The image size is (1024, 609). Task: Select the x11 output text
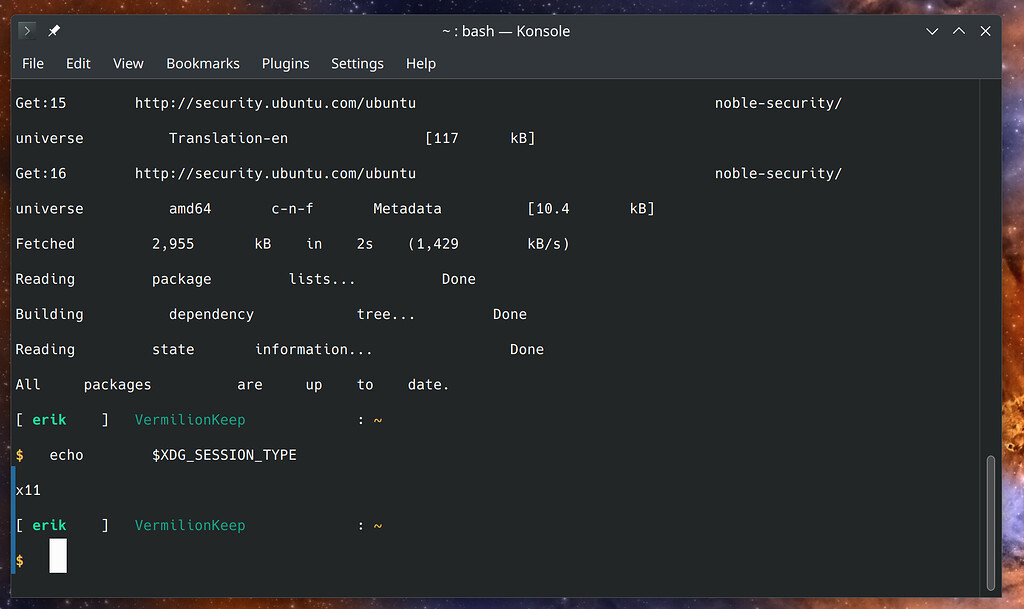point(27,490)
